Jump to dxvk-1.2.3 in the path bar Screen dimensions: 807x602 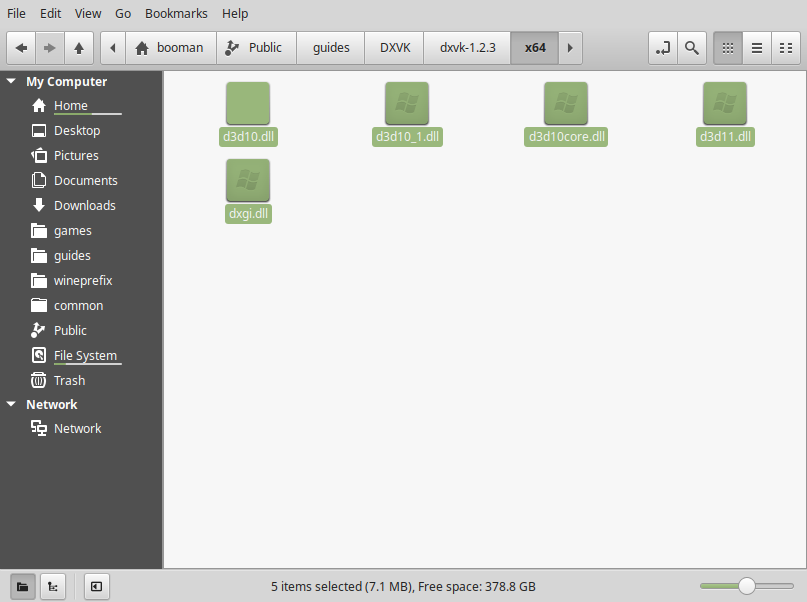[x=467, y=48]
